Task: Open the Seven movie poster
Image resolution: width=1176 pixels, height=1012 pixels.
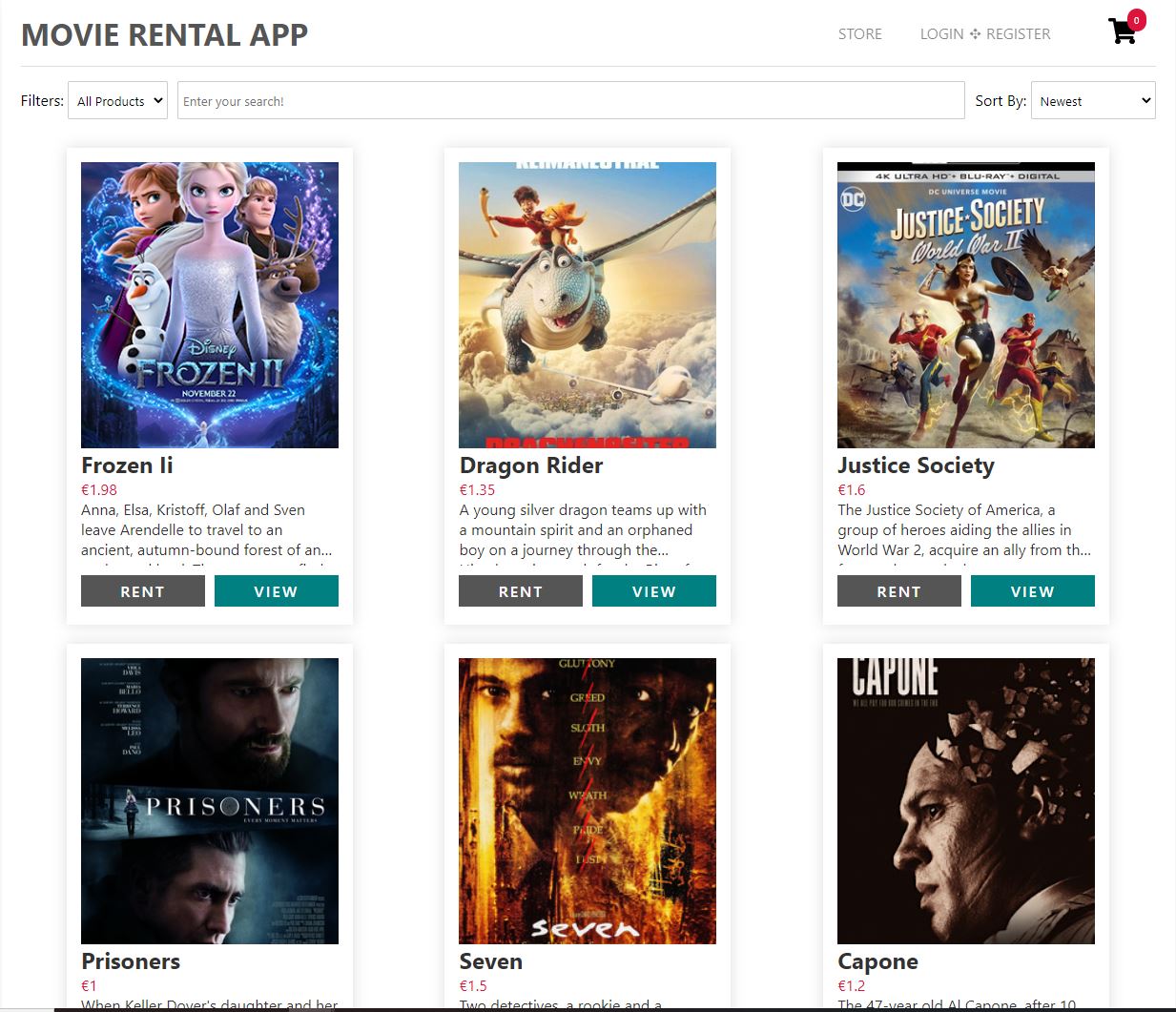Action: (x=588, y=800)
